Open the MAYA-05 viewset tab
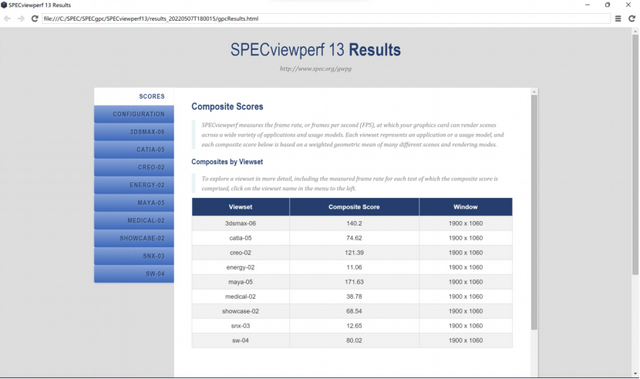640x379 pixels. click(134, 203)
